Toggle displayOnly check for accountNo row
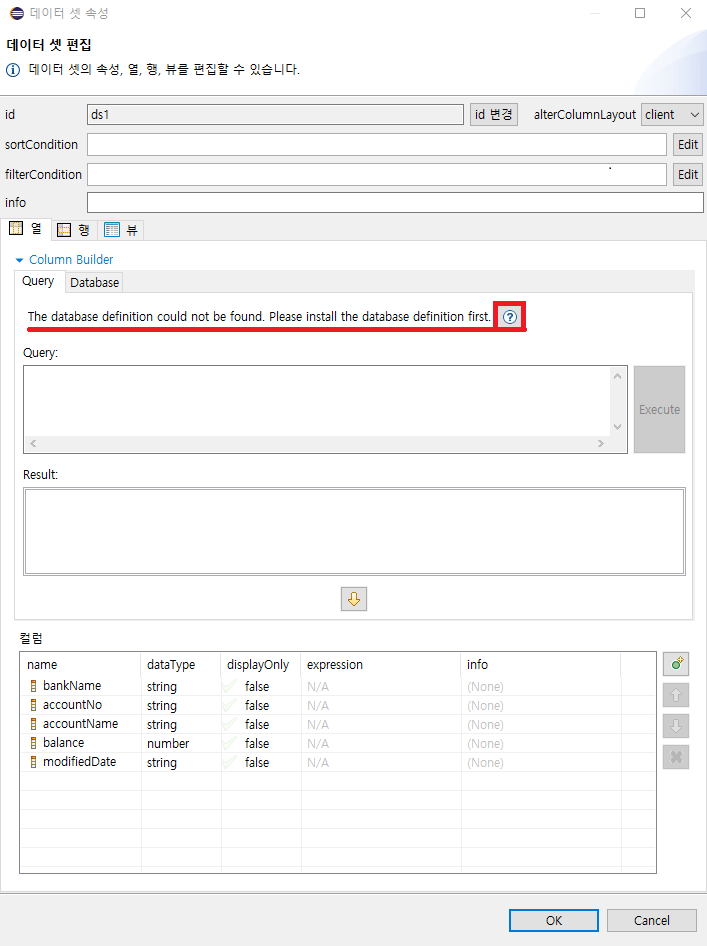Image resolution: width=707 pixels, height=946 pixels. (231, 705)
